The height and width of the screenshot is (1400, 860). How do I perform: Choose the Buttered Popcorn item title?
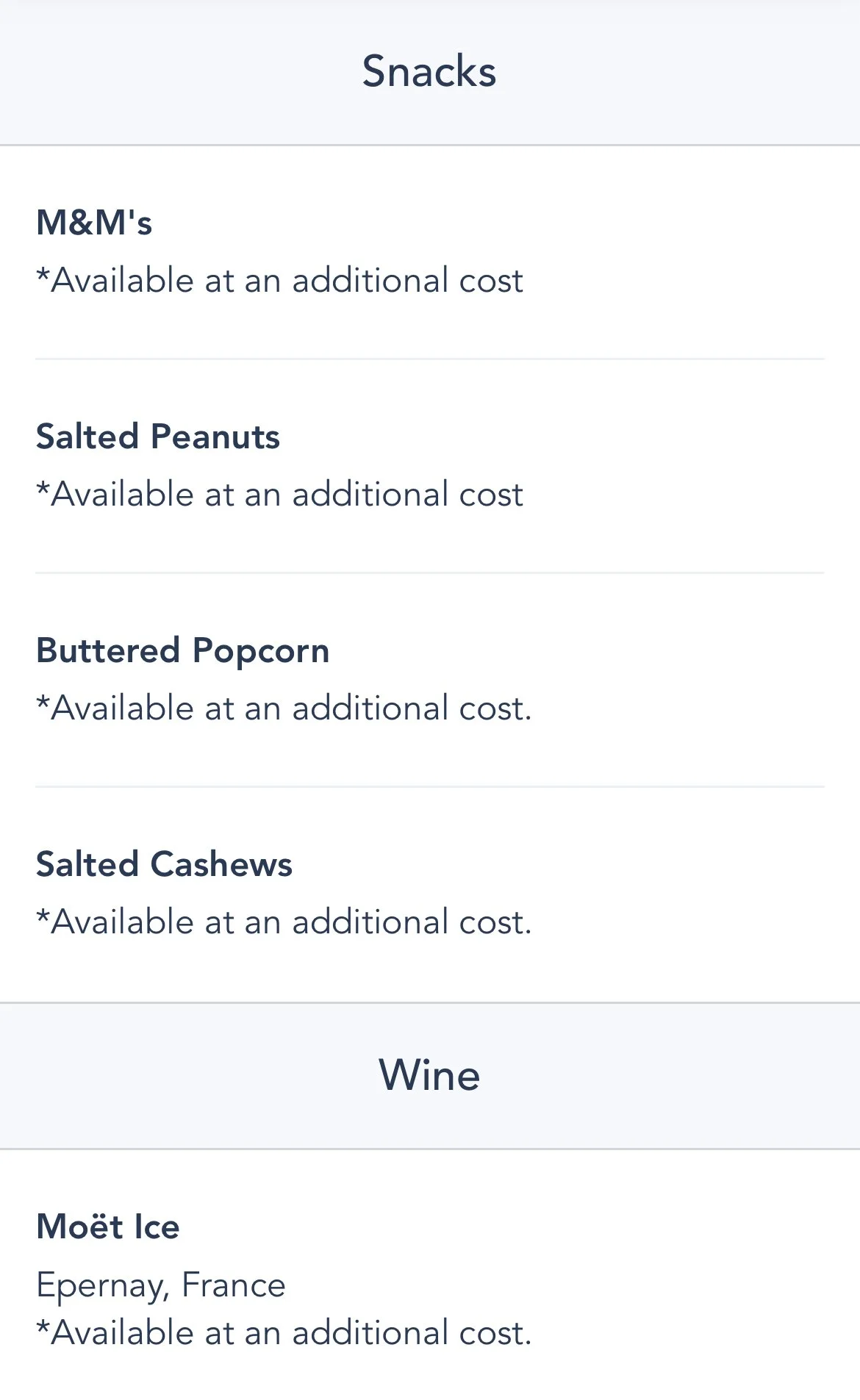click(182, 650)
